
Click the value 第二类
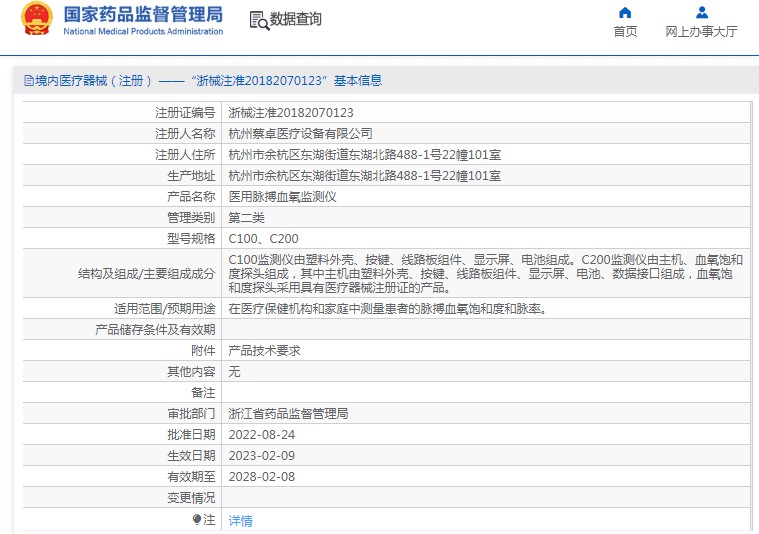tap(246, 218)
